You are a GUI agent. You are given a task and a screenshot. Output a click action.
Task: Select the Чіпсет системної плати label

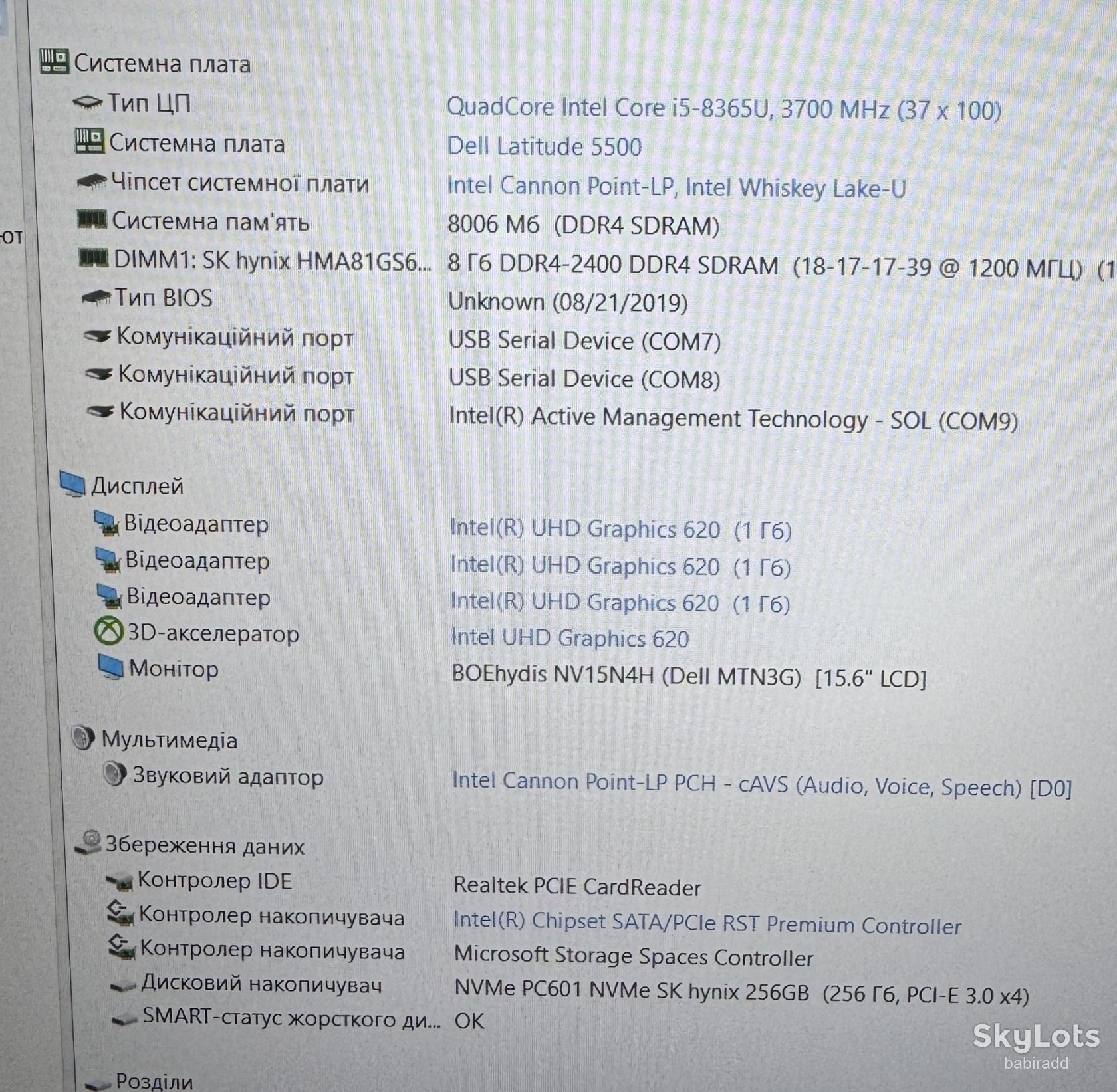(240, 183)
